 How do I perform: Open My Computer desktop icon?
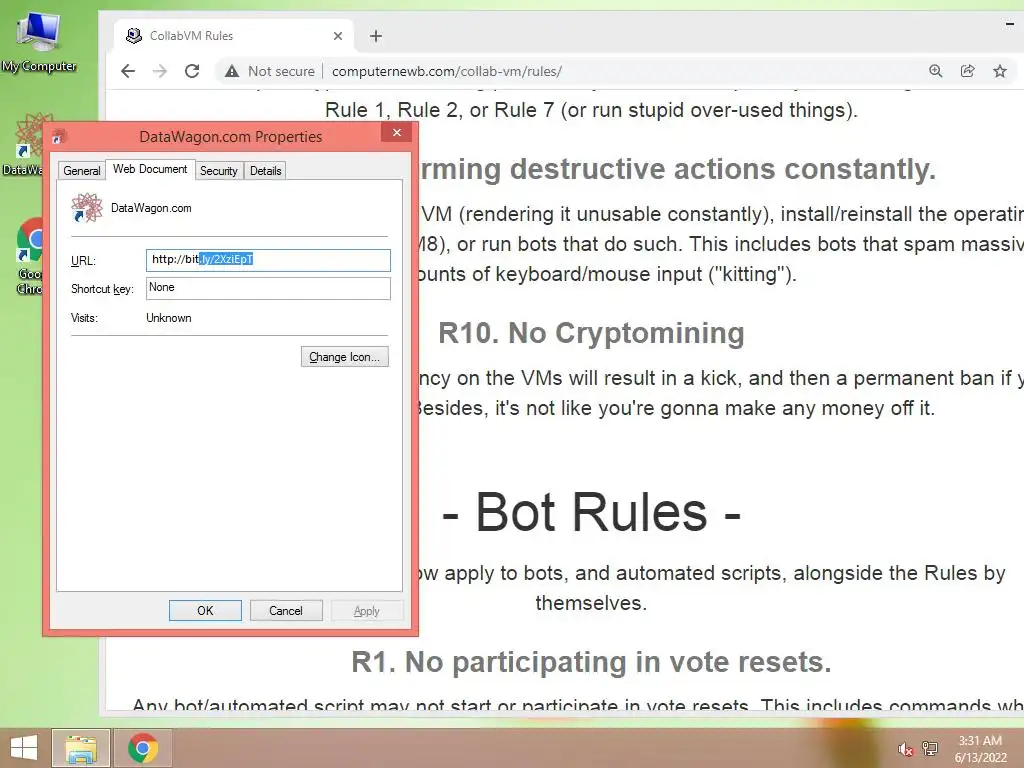tap(39, 40)
